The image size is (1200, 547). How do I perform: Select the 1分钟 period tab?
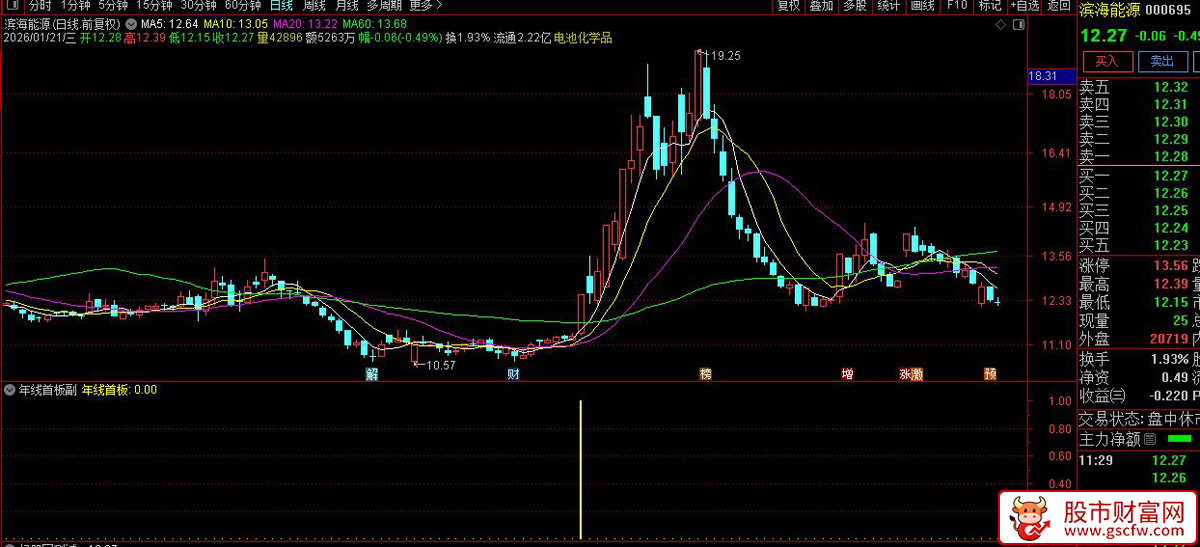click(75, 6)
